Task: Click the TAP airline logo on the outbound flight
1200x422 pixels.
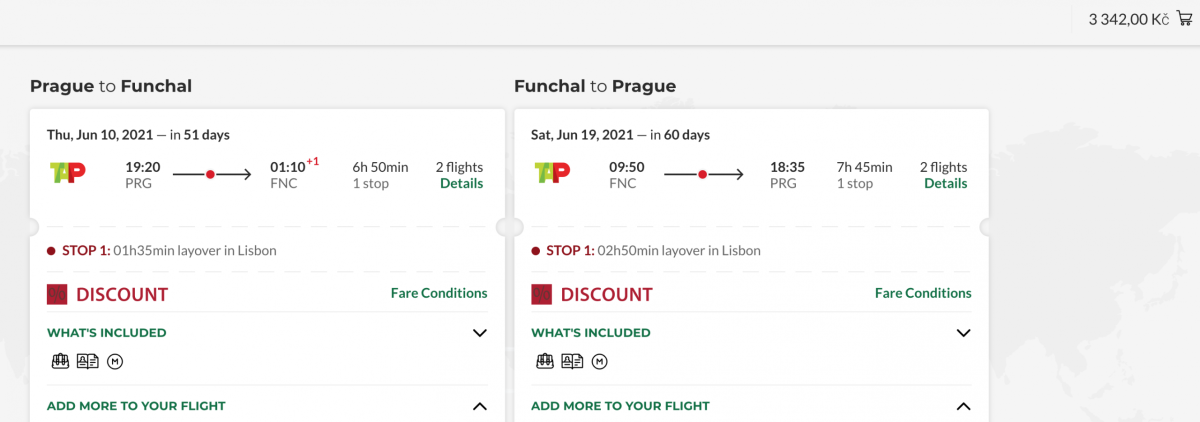Action: click(x=68, y=173)
